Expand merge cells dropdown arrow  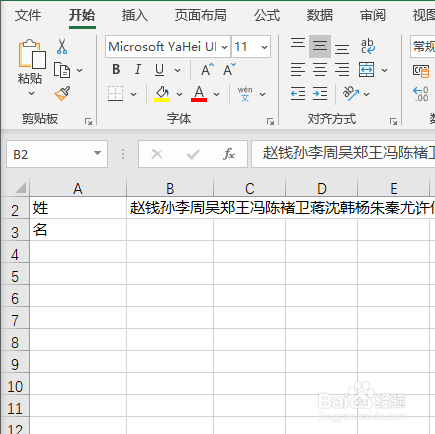click(x=384, y=70)
